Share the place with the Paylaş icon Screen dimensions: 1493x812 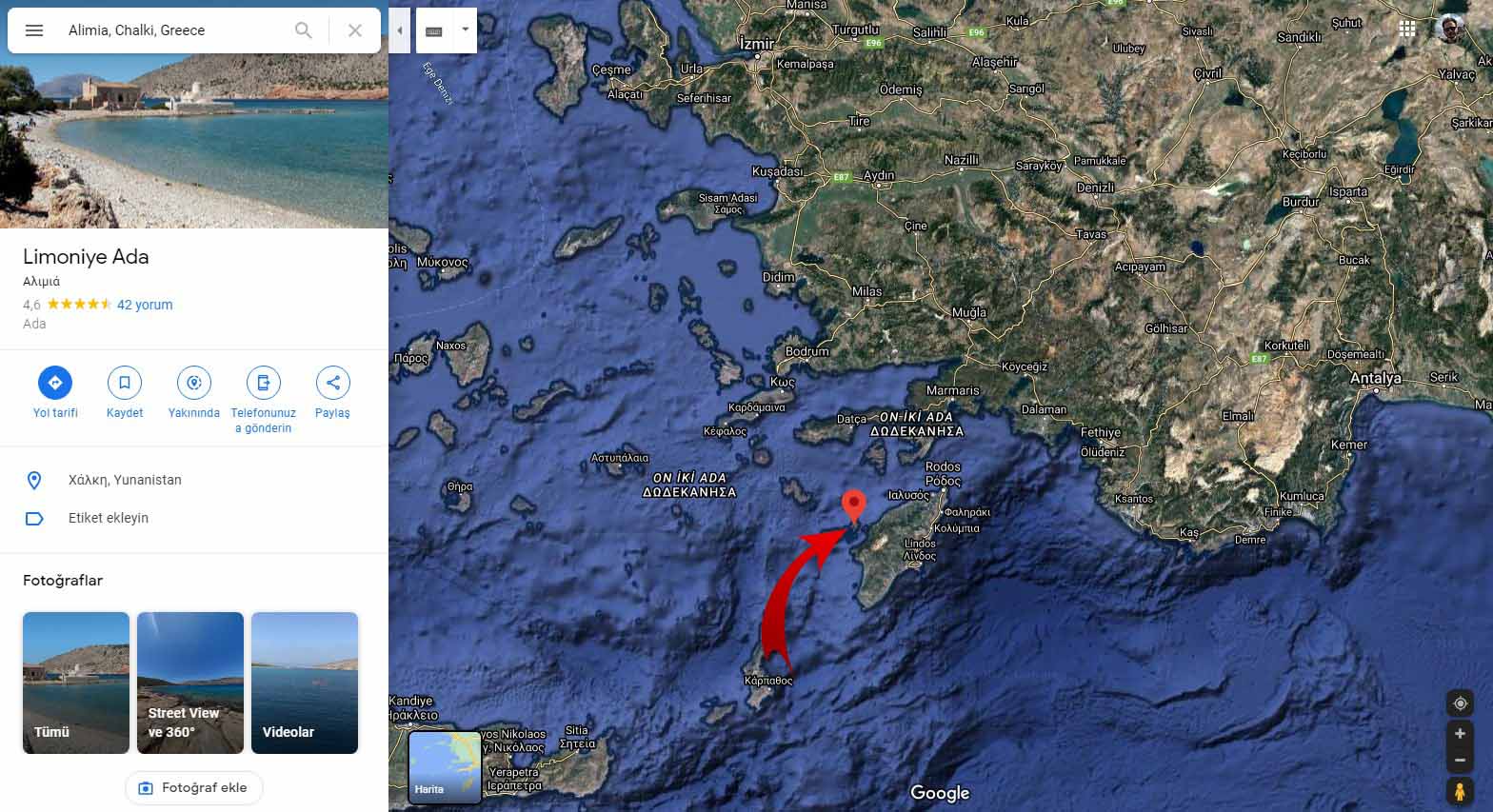[x=332, y=383]
